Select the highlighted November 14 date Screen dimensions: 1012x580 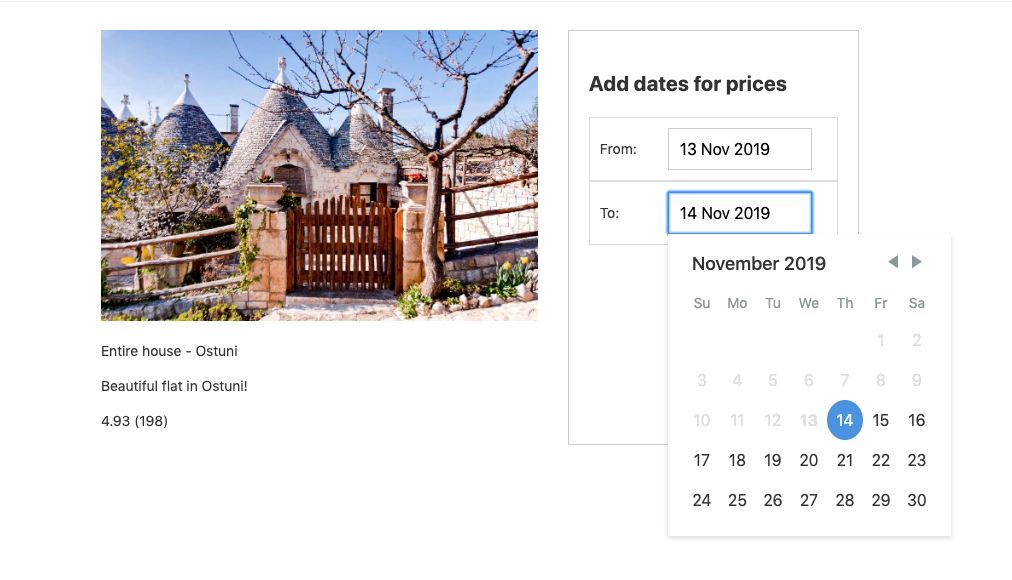click(845, 420)
